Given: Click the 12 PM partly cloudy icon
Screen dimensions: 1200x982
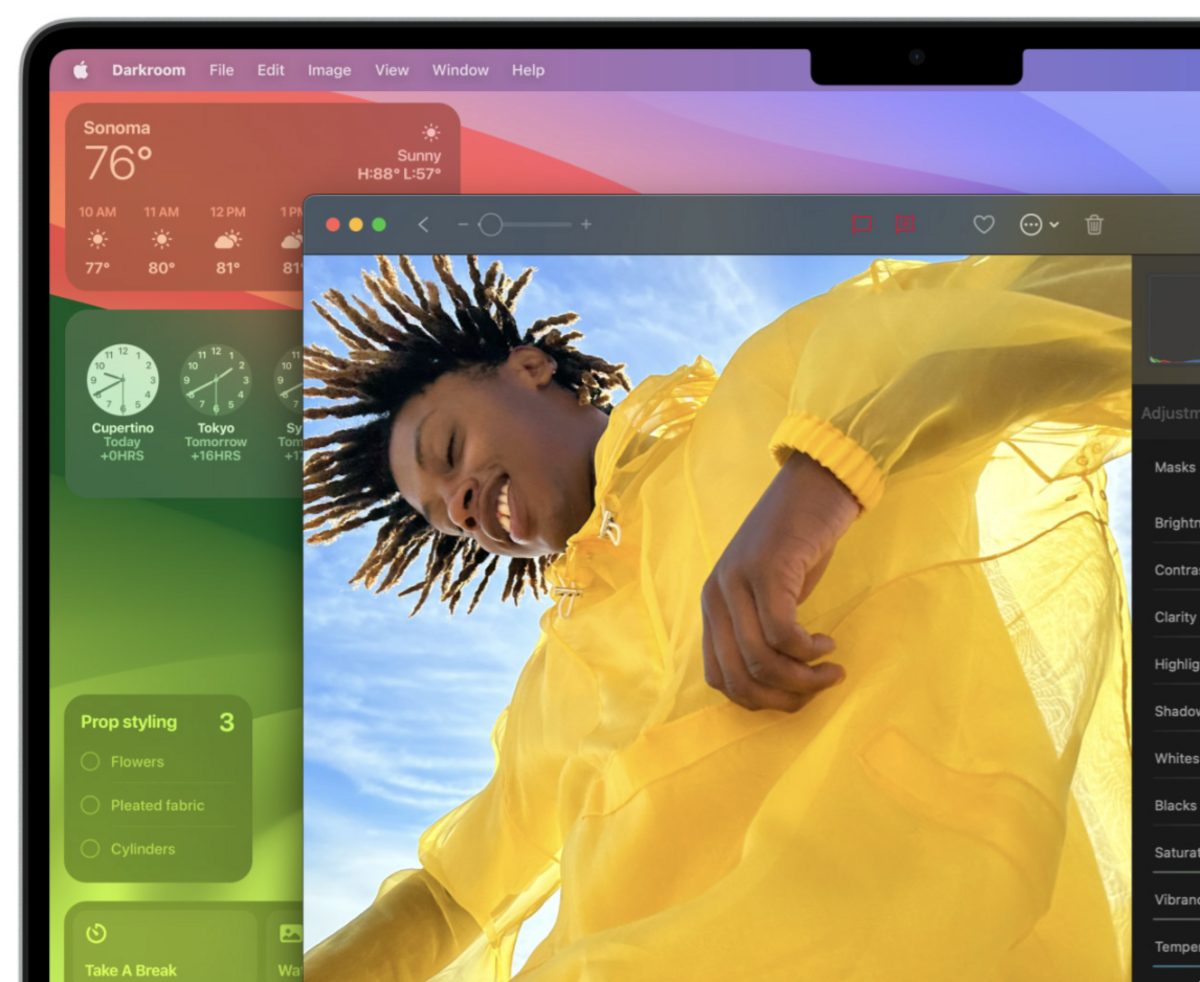Looking at the screenshot, I should coord(228,239).
